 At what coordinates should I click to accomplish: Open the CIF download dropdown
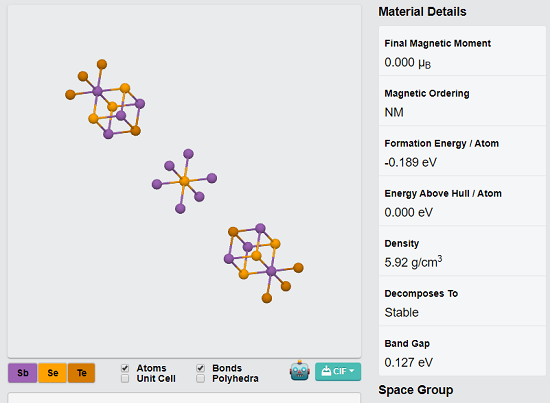pyautogui.click(x=338, y=371)
